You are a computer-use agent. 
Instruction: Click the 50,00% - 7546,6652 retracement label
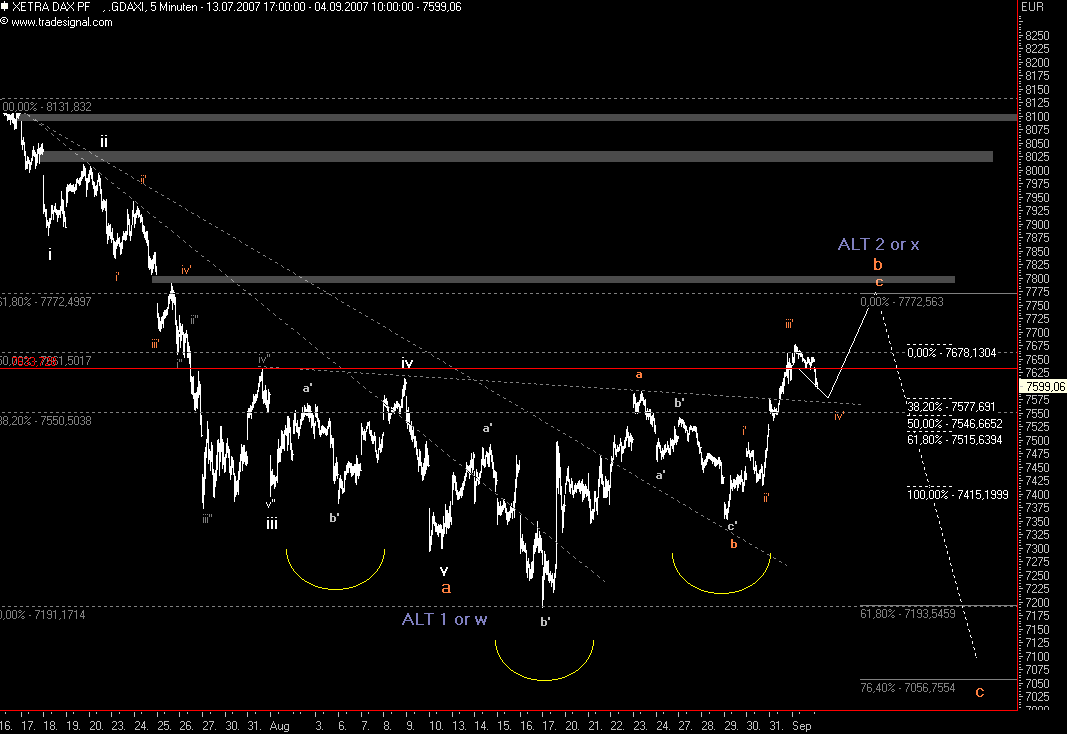click(x=955, y=423)
